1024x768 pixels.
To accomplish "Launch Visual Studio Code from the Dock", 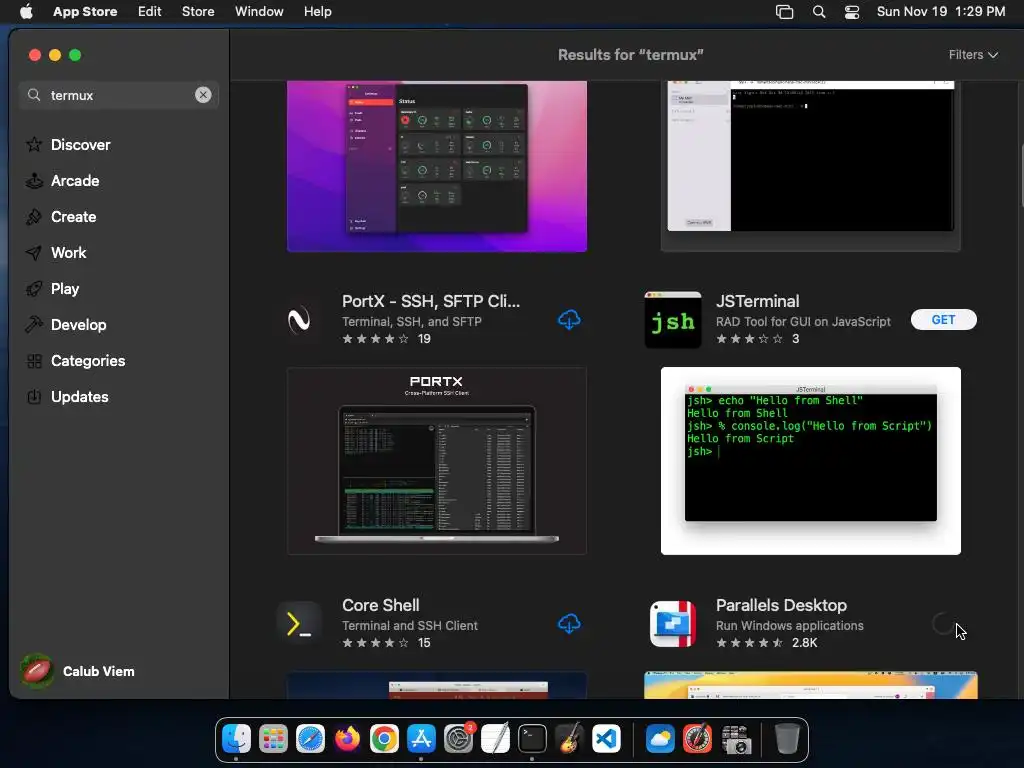I will coord(606,739).
